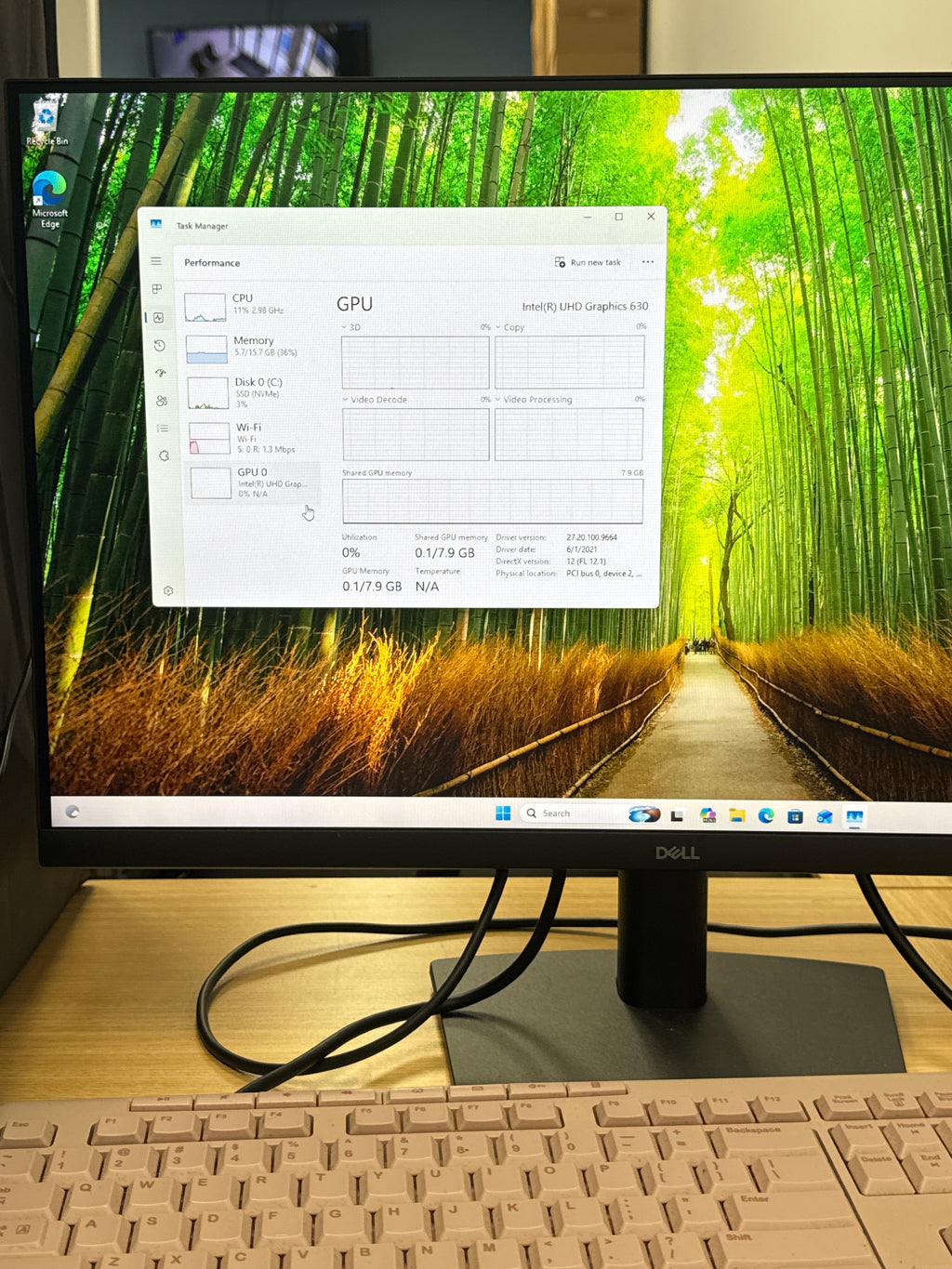952x1269 pixels.
Task: Click the driver date 6/1/2021
Action: pyautogui.click(x=582, y=549)
